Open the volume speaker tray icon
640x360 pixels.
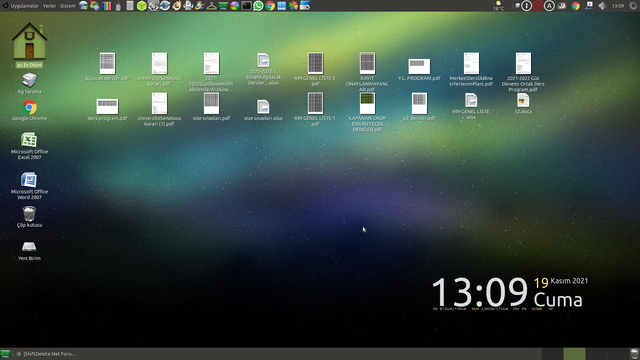coord(602,6)
